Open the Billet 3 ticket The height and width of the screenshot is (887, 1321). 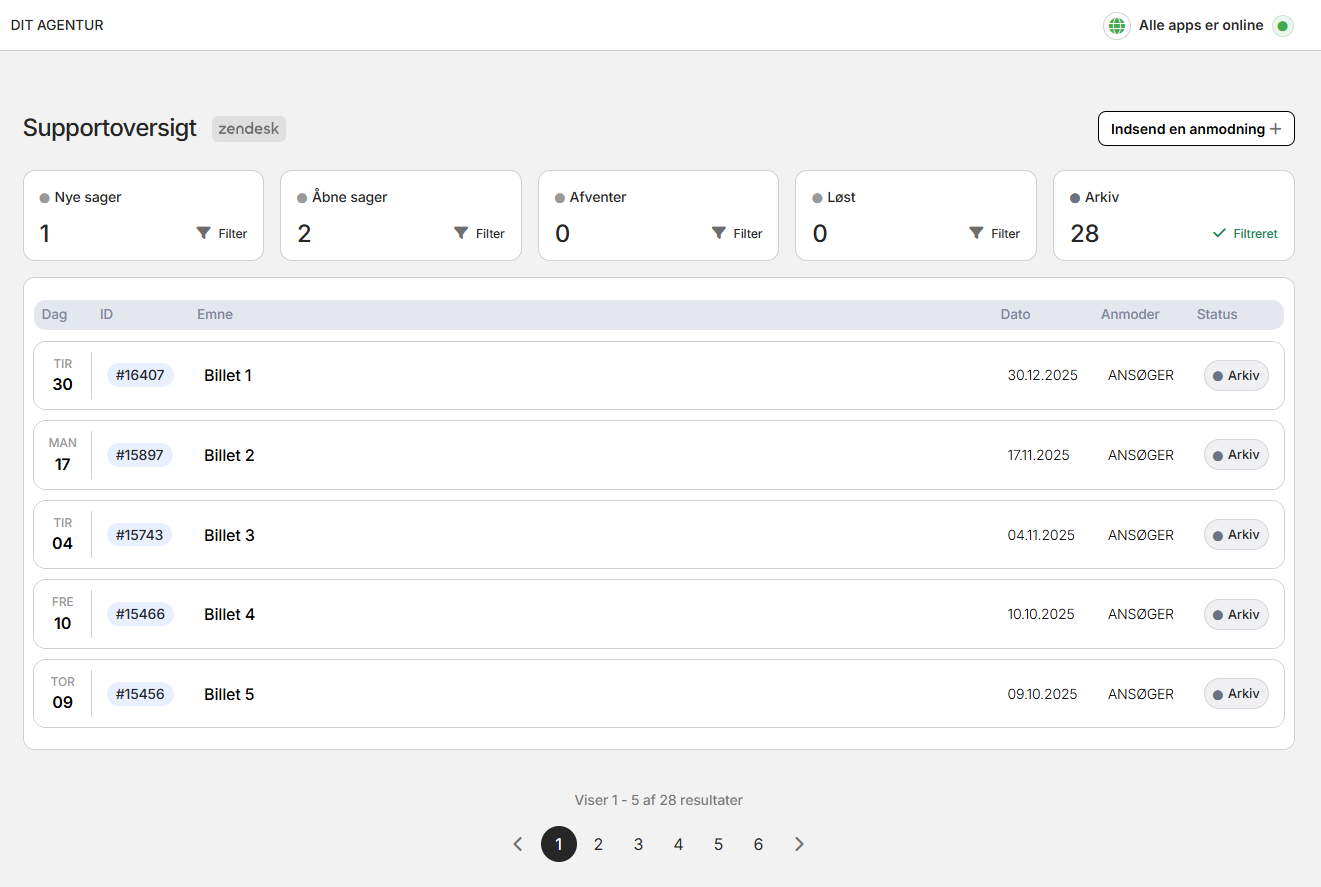(229, 535)
